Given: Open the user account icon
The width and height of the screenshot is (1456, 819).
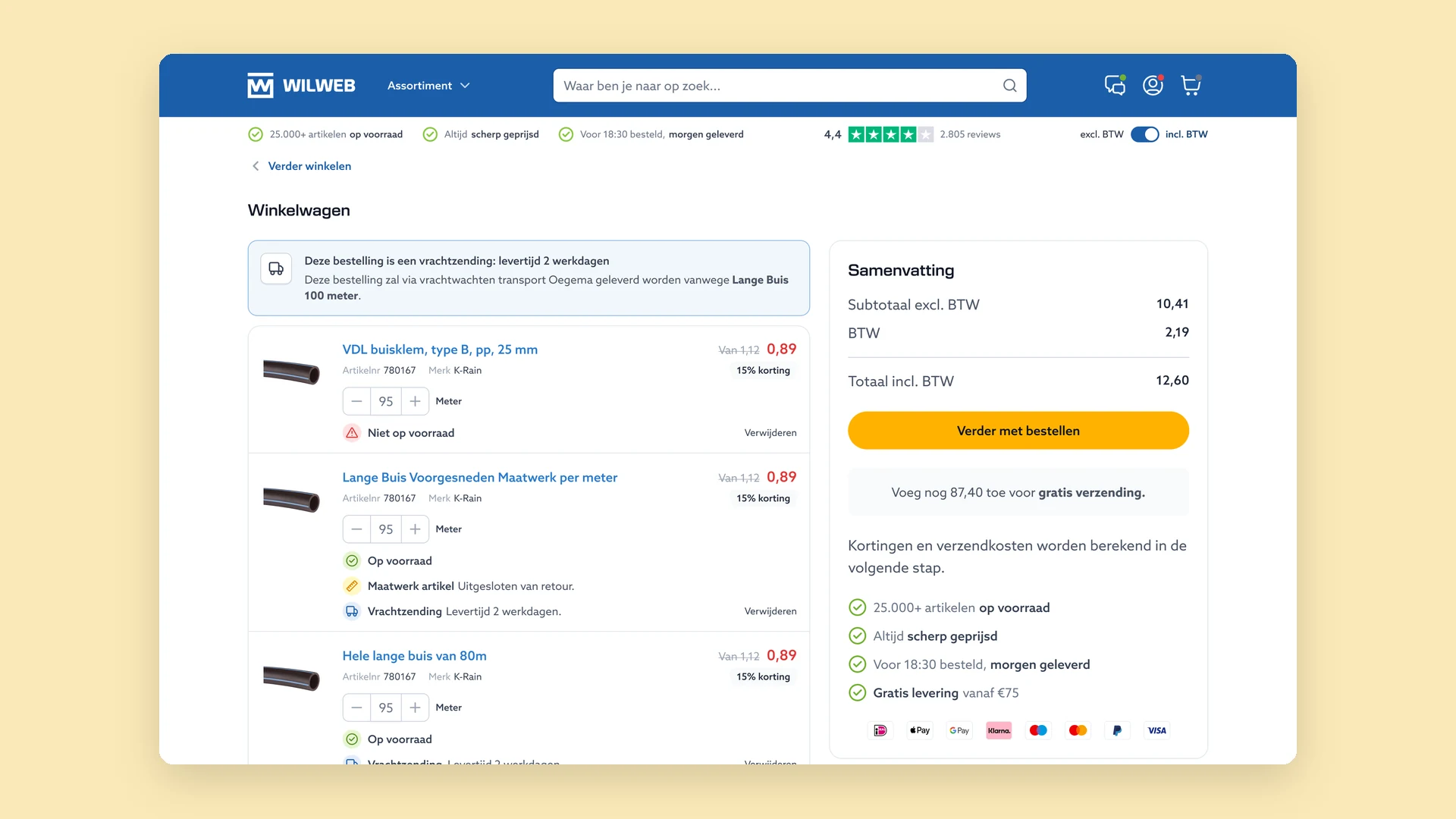Looking at the screenshot, I should (1153, 85).
